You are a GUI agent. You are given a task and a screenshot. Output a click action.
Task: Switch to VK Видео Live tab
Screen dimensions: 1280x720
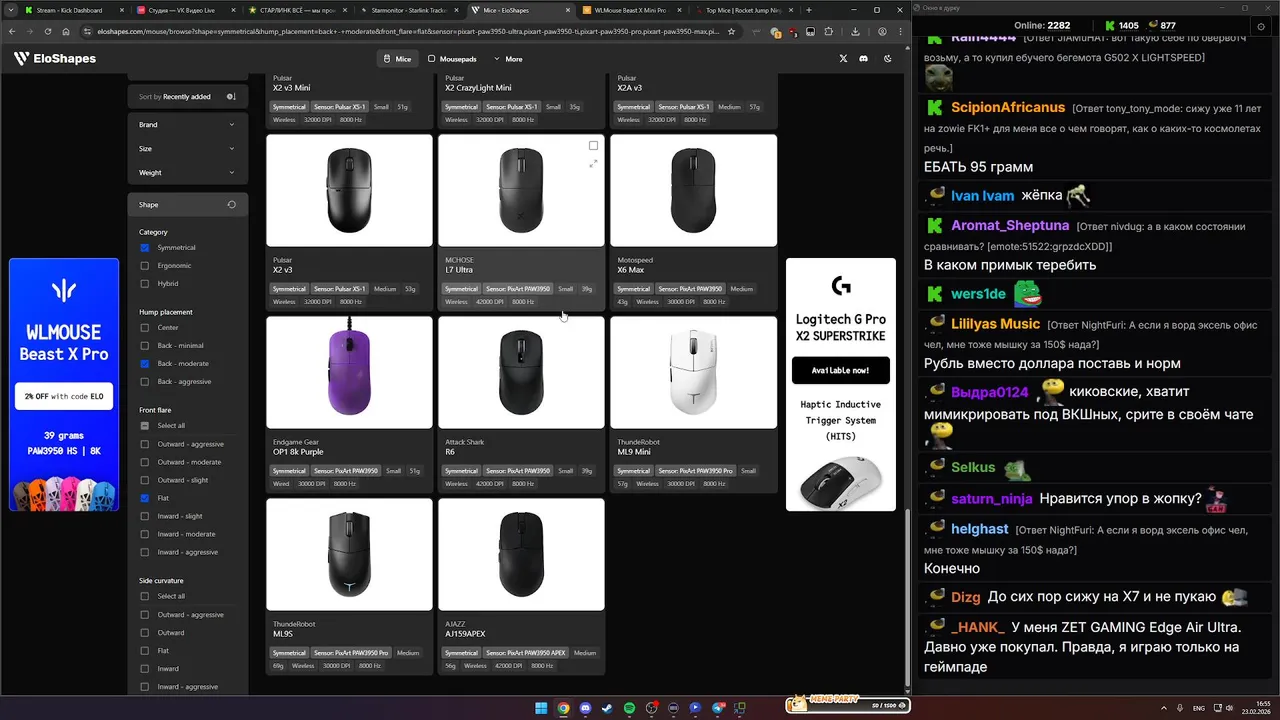click(186, 10)
